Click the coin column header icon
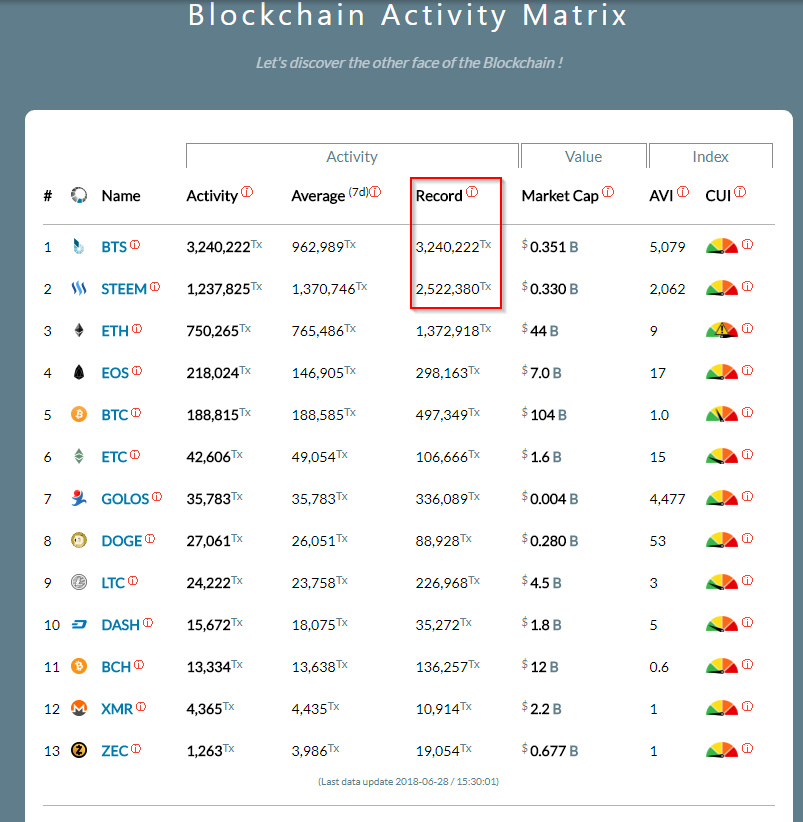803x822 pixels. click(x=79, y=195)
